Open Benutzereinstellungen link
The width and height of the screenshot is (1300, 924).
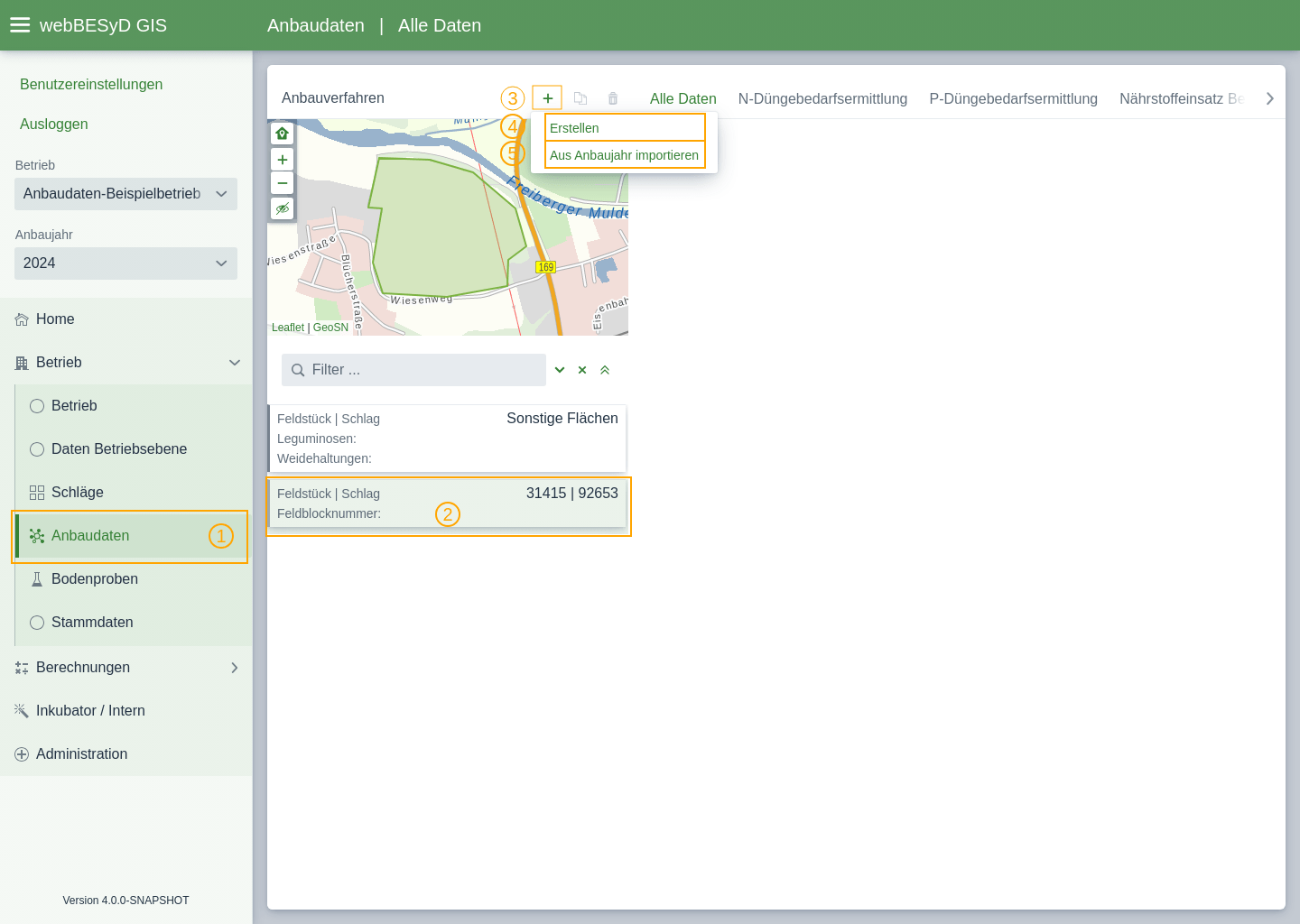91,85
